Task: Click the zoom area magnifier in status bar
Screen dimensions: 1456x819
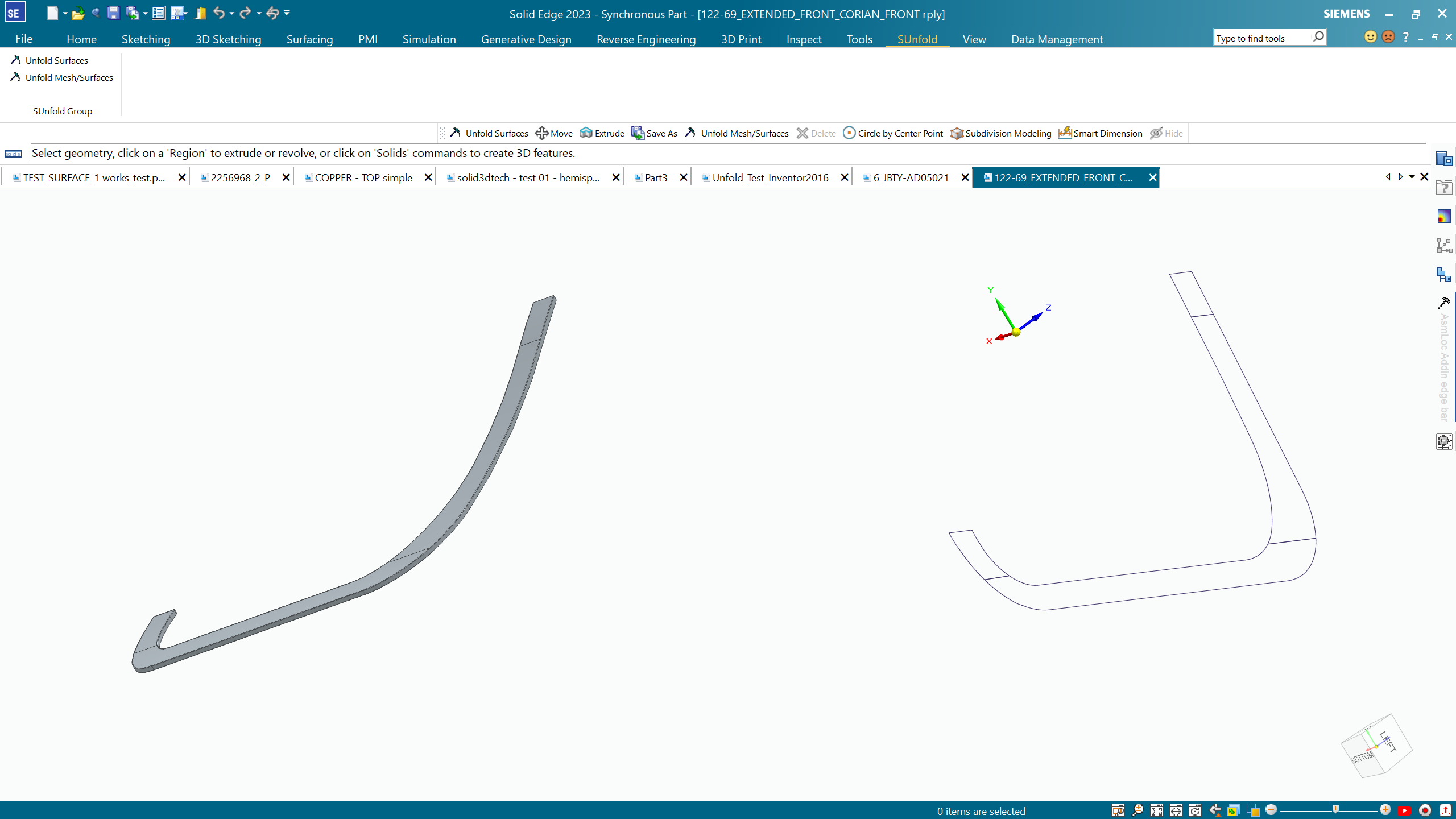Action: (x=1137, y=810)
